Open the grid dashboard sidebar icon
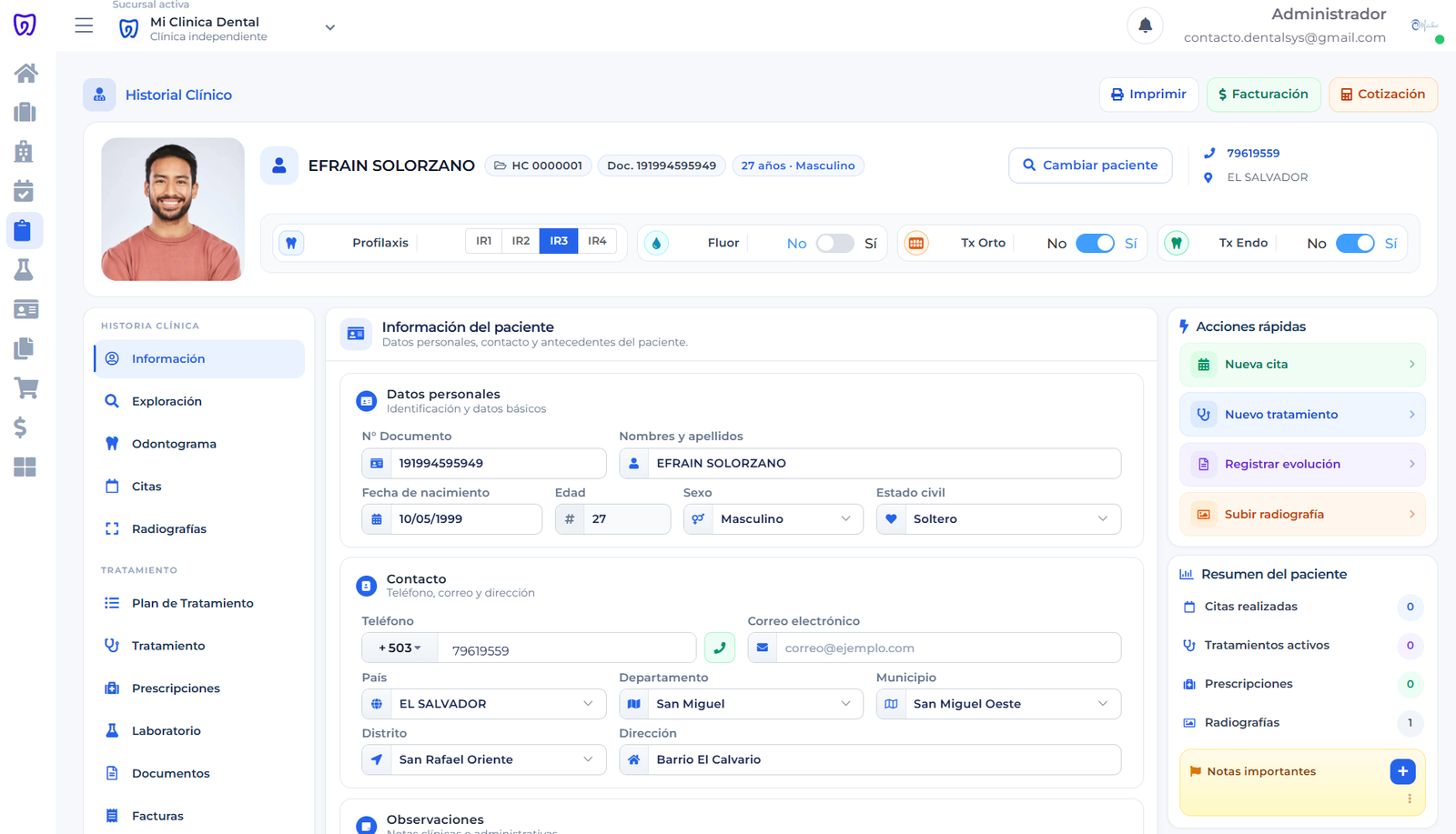This screenshot has height=834, width=1456. (25, 467)
